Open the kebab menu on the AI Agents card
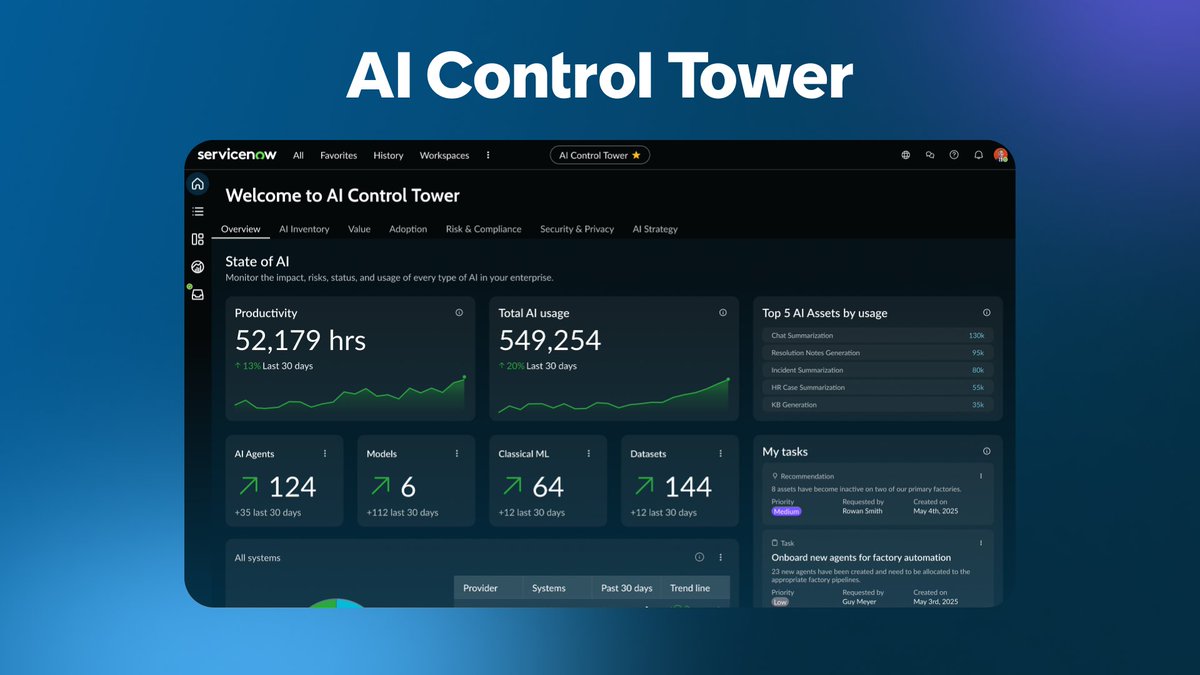 pos(324,453)
